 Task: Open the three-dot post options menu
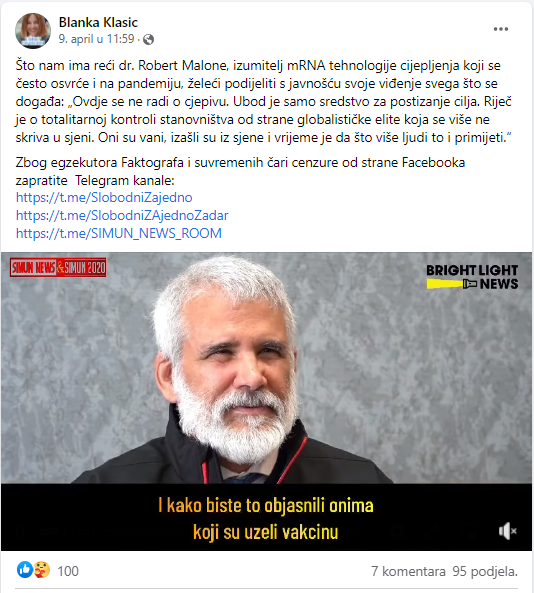[500, 29]
